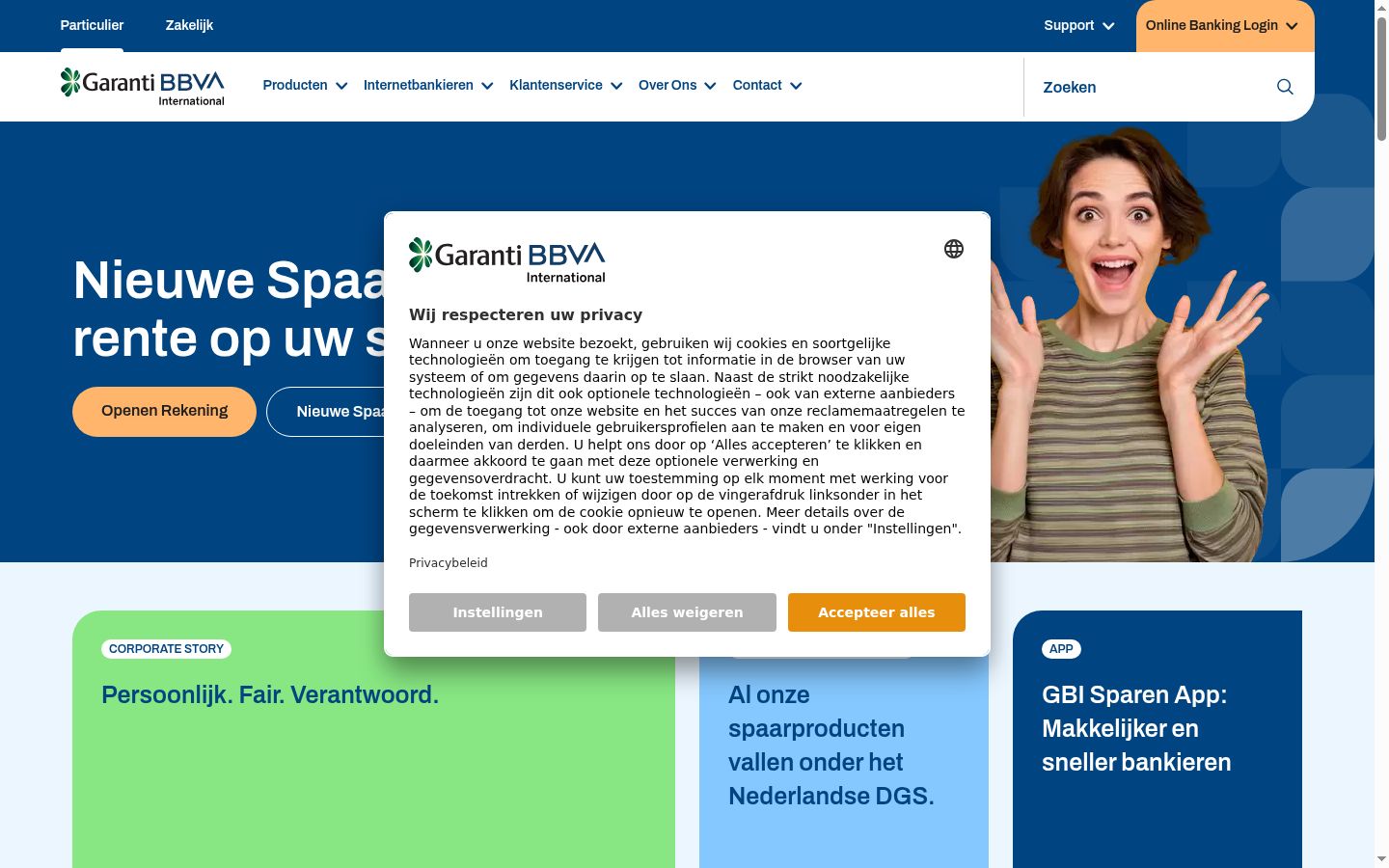The image size is (1389, 868).
Task: Click the APP tag label
Action: (1061, 649)
